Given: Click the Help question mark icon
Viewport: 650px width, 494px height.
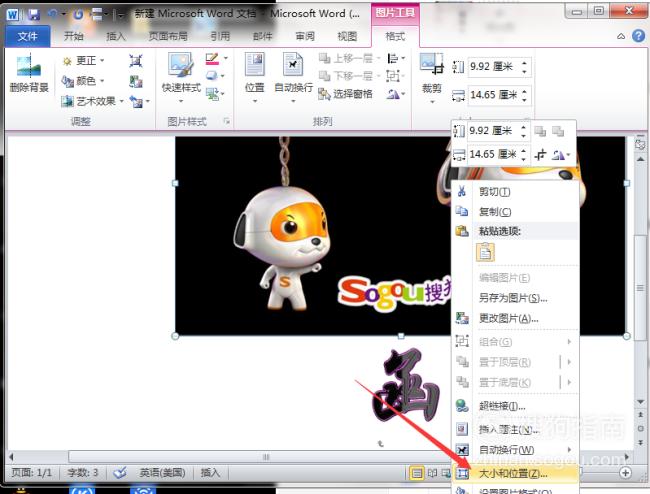Looking at the screenshot, I should (638, 36).
